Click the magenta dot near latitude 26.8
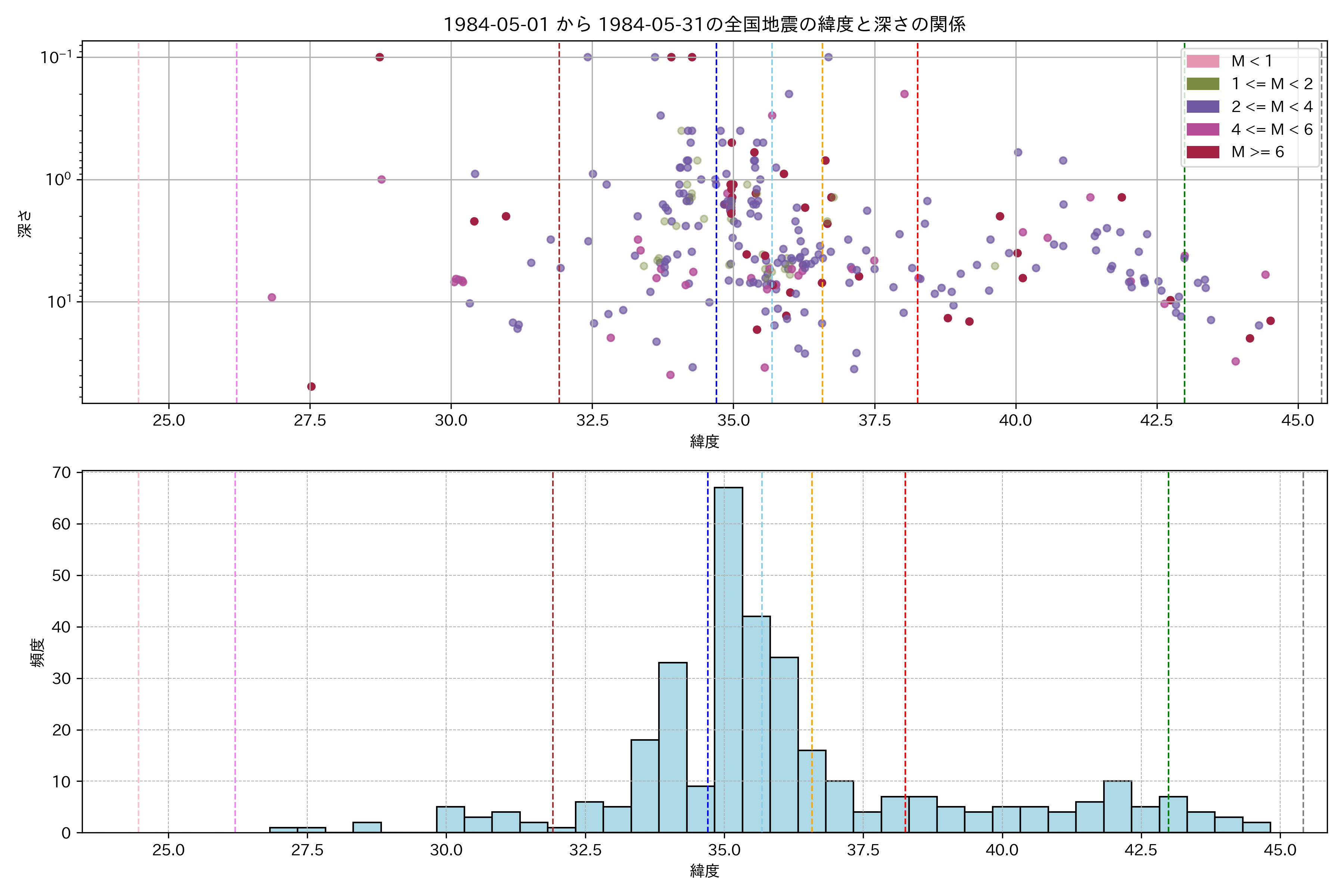 click(272, 297)
